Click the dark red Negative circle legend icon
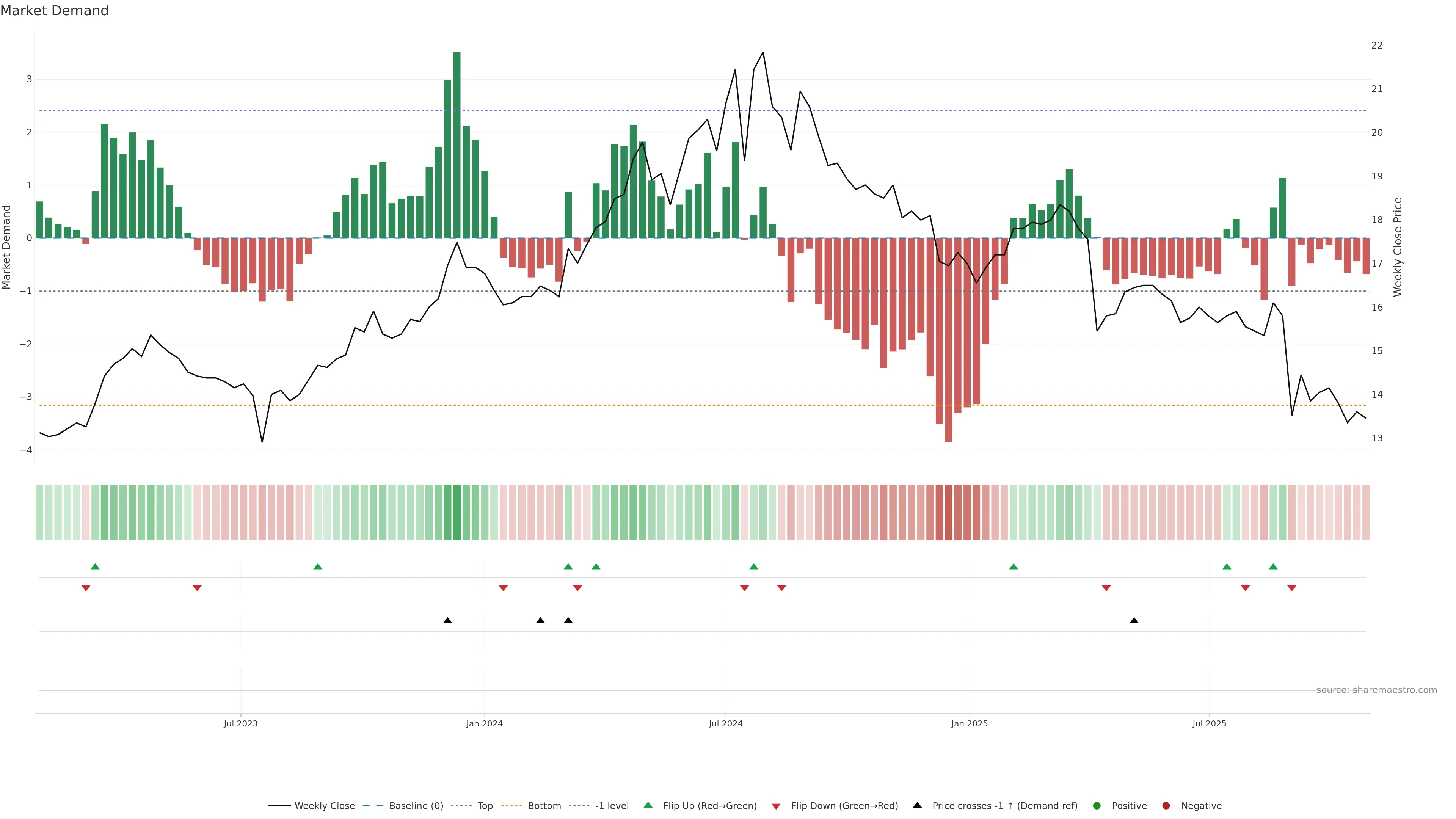 click(x=1166, y=805)
